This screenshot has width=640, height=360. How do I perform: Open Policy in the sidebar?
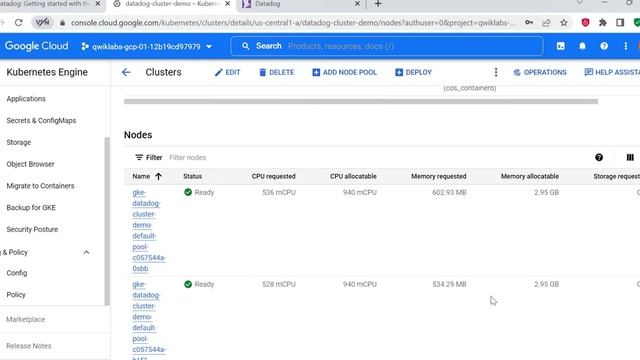[16, 295]
